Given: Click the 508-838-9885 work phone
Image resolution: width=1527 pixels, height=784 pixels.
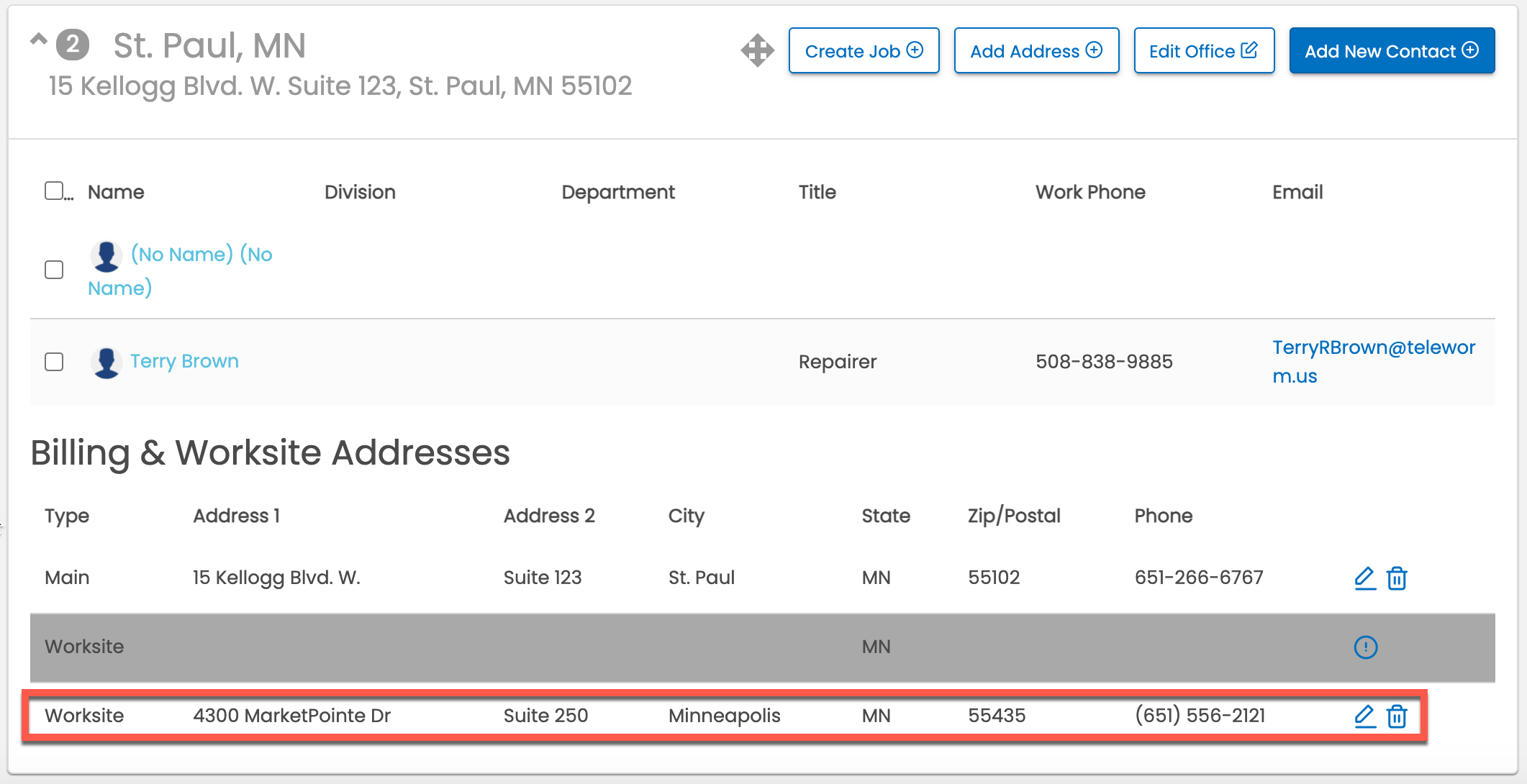Looking at the screenshot, I should coord(1104,361).
